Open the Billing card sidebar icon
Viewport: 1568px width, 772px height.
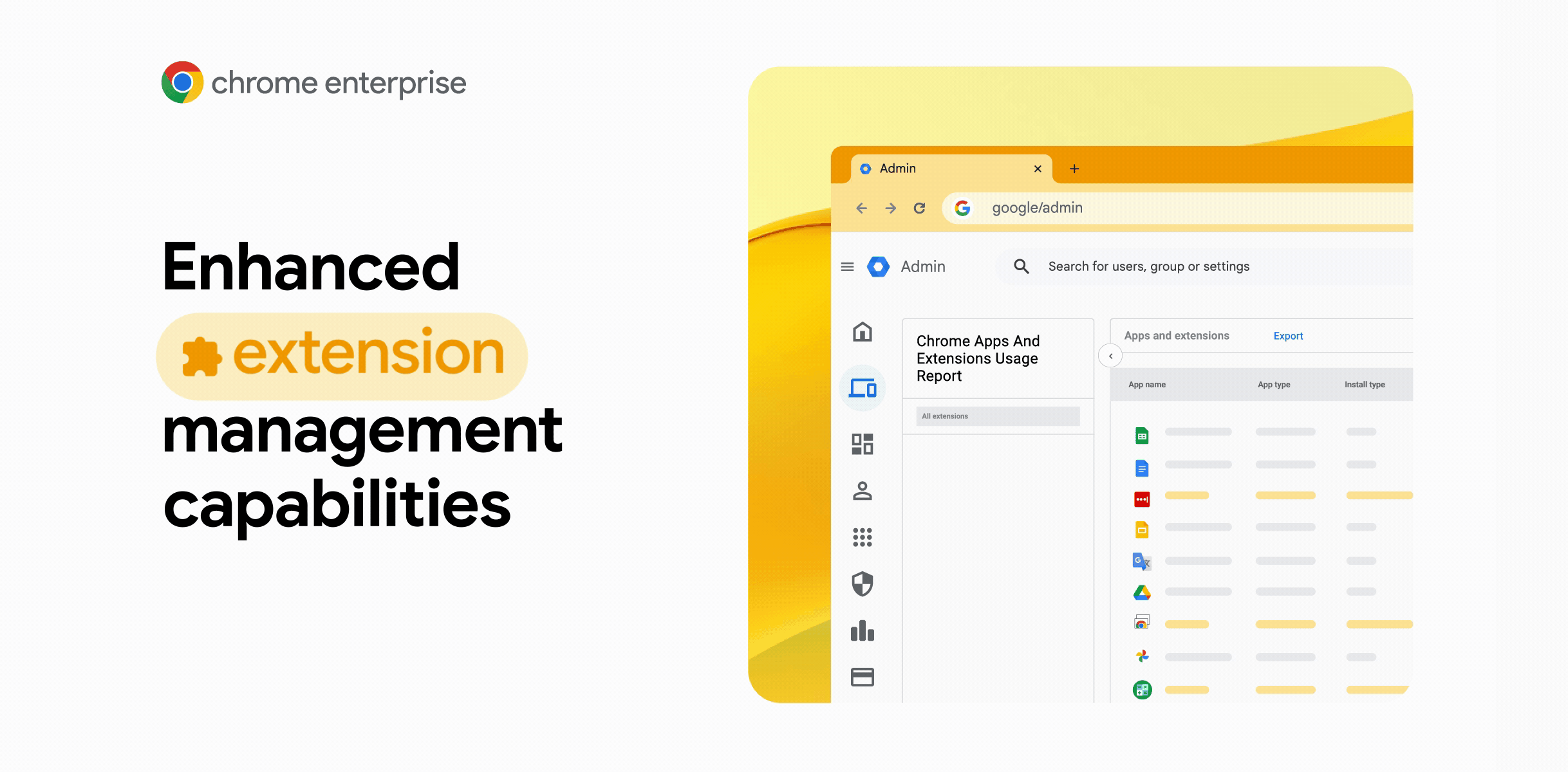coord(862,677)
